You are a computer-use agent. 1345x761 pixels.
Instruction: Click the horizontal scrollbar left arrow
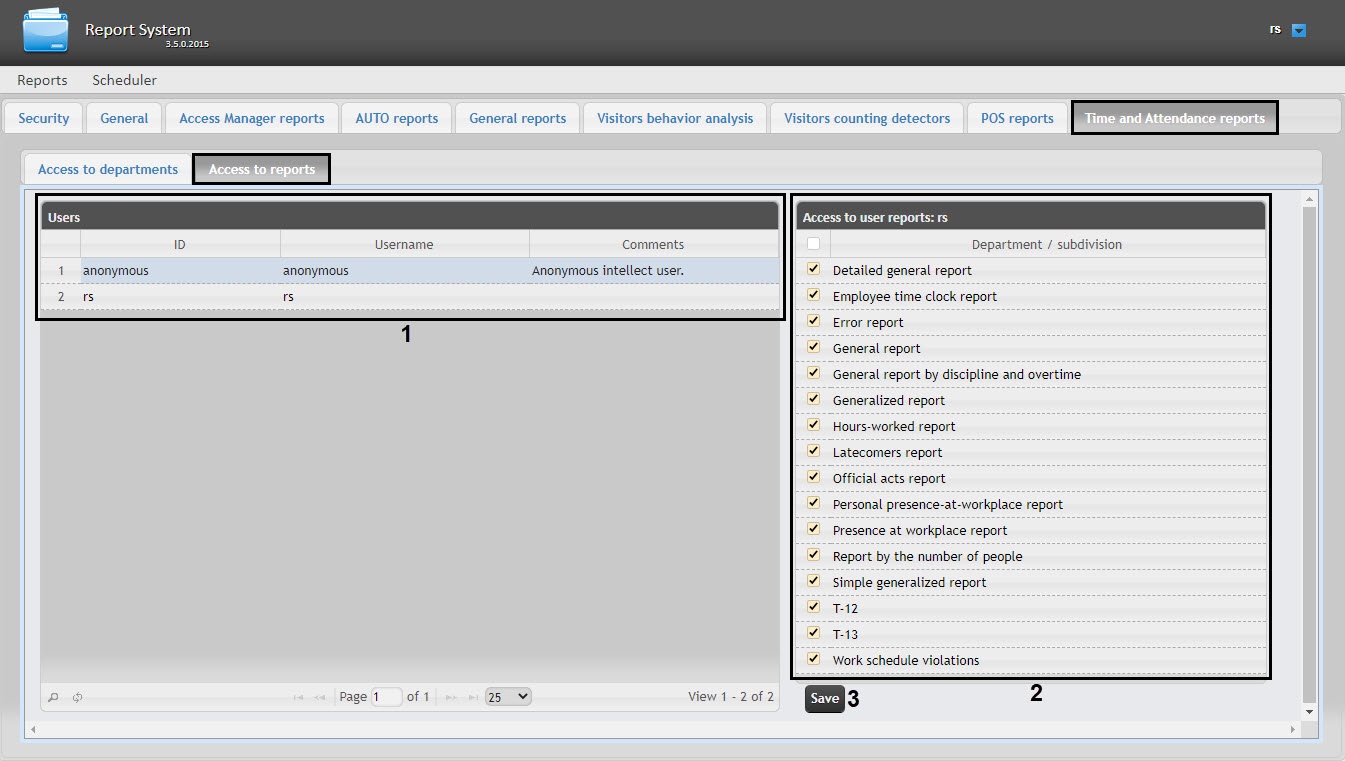(x=33, y=730)
